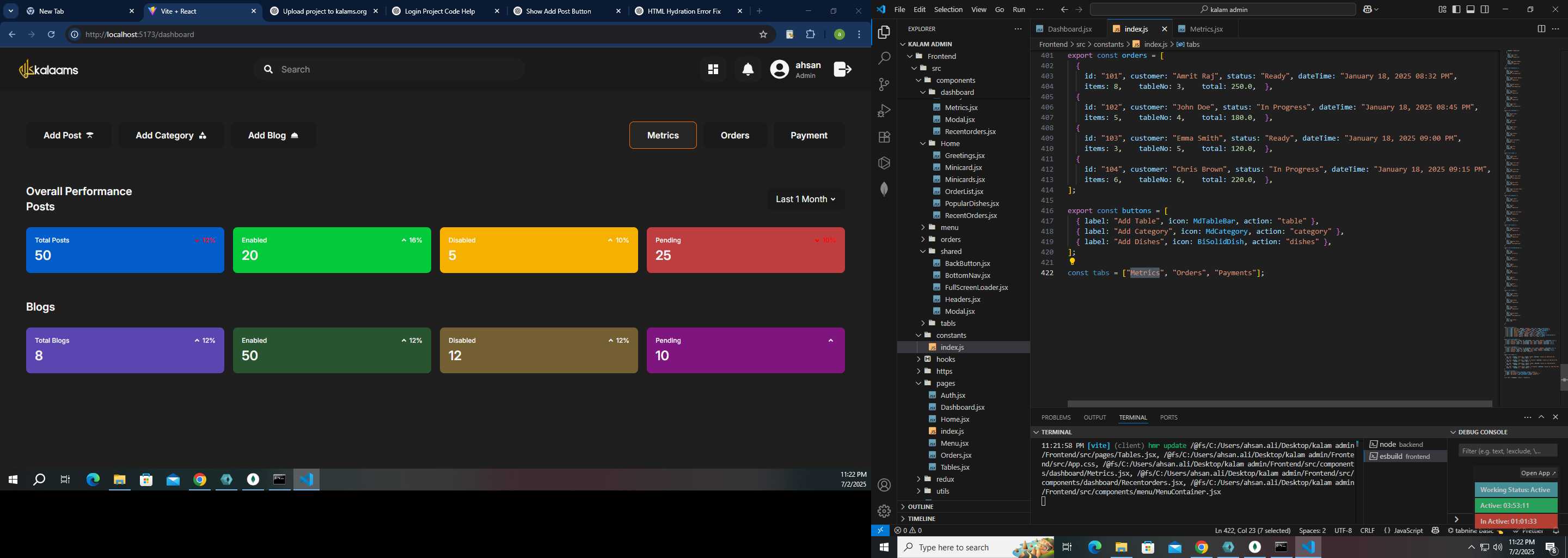The image size is (1568, 558).
Task: Bookmark this page with Chrome star
Action: tap(763, 35)
